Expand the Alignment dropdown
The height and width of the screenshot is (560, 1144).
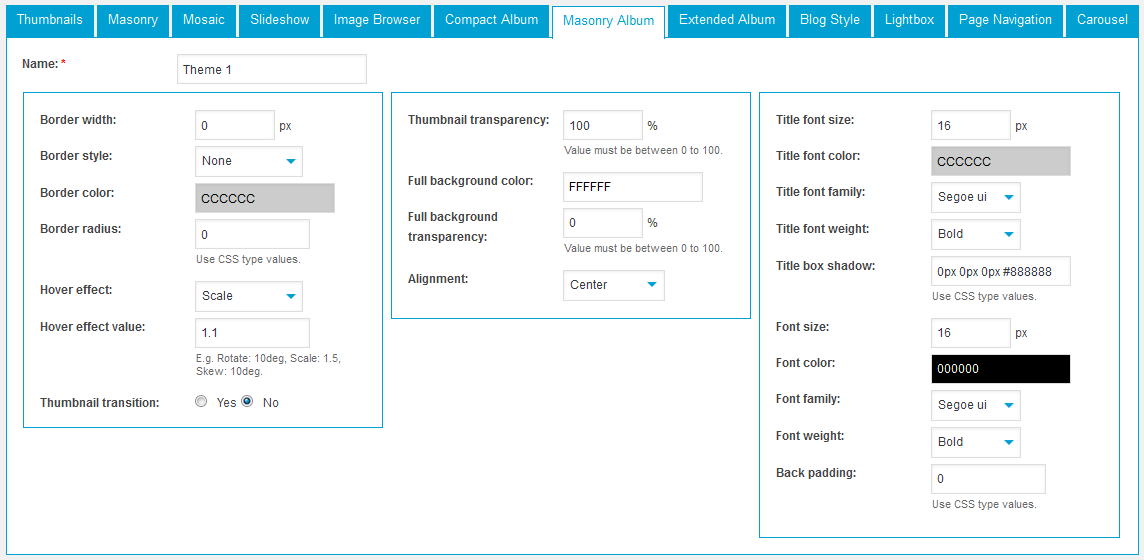pyautogui.click(x=613, y=285)
